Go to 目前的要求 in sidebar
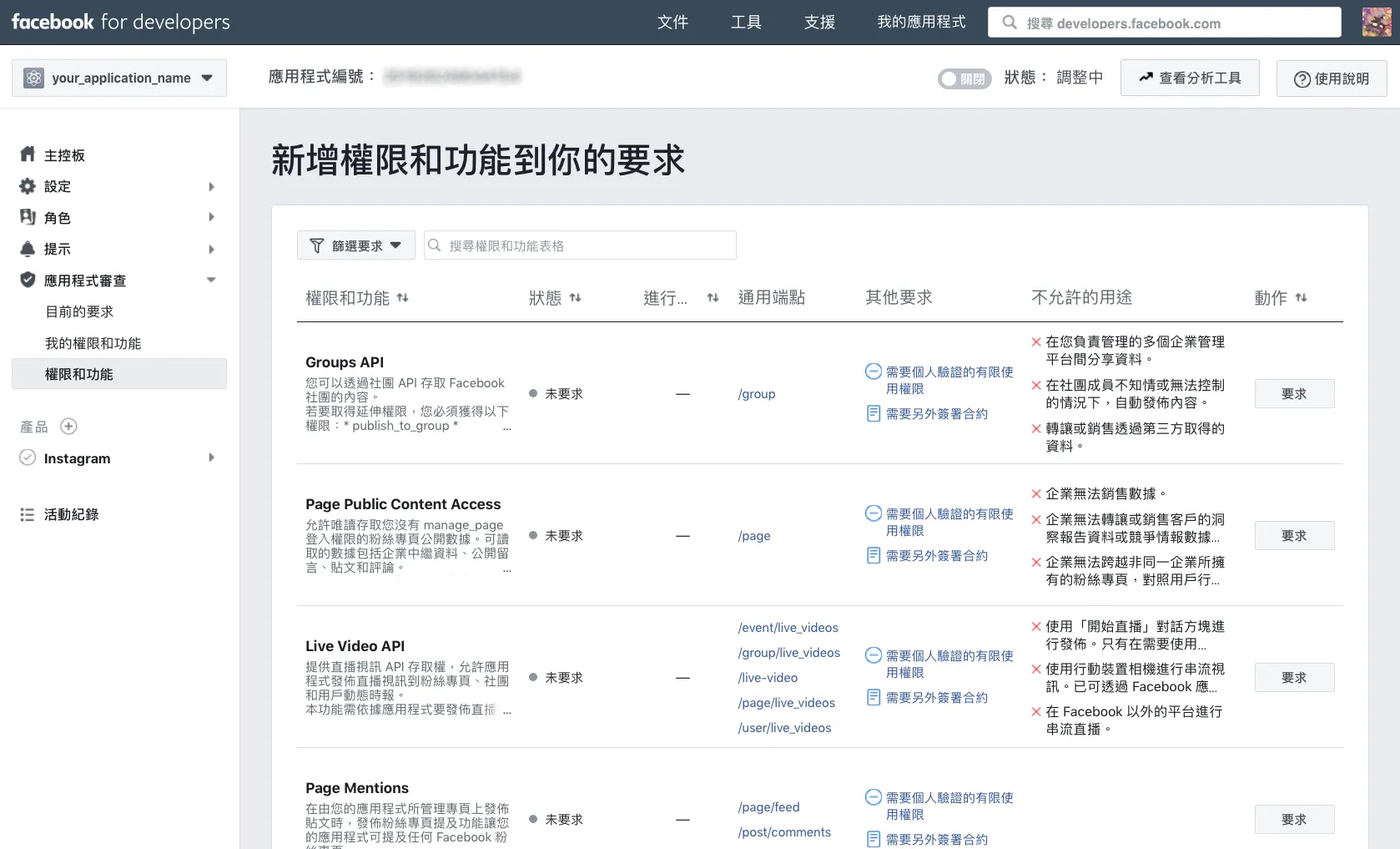Viewport: 1400px width, 849px height. coord(79,311)
